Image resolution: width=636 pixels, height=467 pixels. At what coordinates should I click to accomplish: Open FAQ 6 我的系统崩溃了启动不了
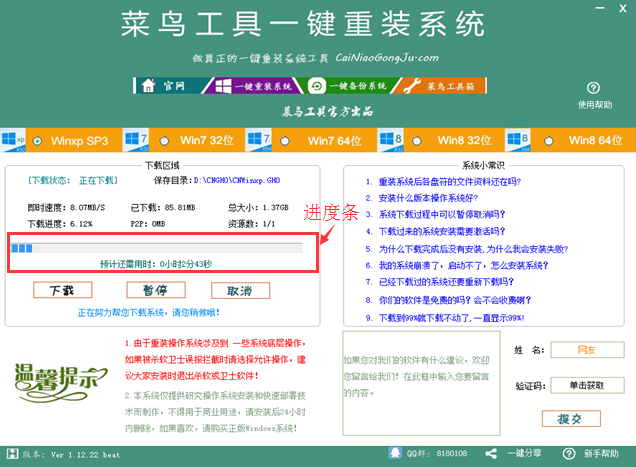click(463, 265)
